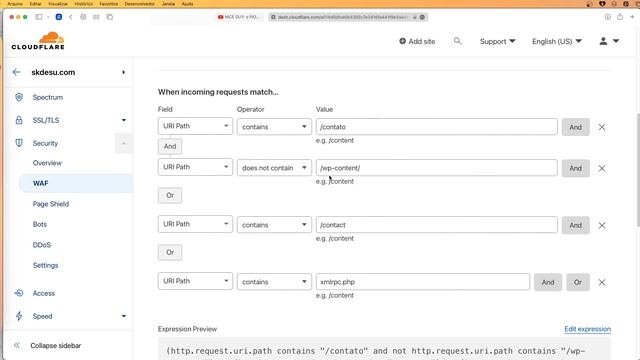Open the Visualizar menu in menu bar
640x360 pixels.
tap(58, 4)
